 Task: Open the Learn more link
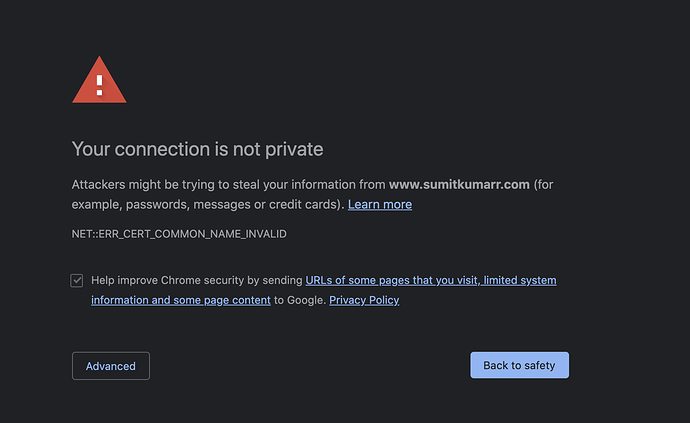[380, 204]
